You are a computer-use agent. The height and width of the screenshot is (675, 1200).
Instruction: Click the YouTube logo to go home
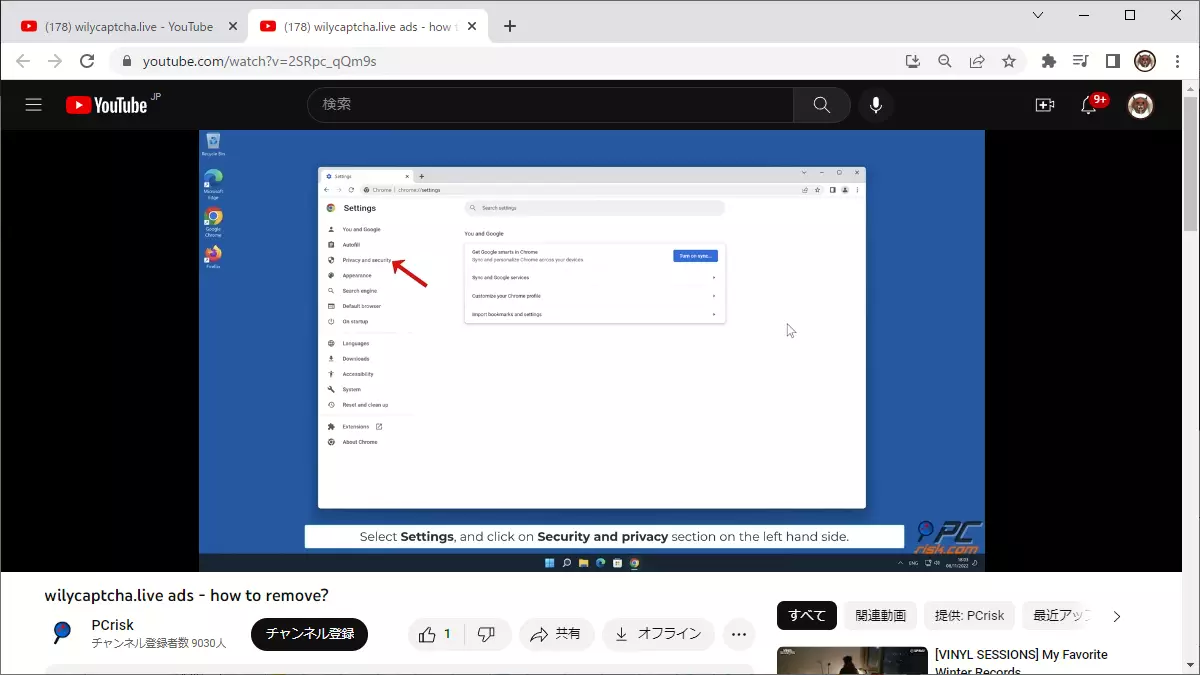(107, 105)
